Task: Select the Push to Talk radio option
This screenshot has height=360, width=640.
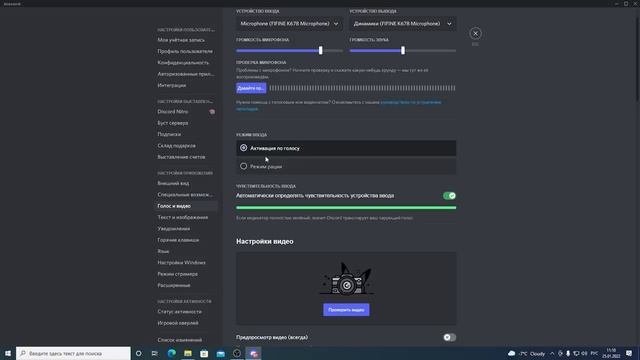Action: [x=346, y=167]
